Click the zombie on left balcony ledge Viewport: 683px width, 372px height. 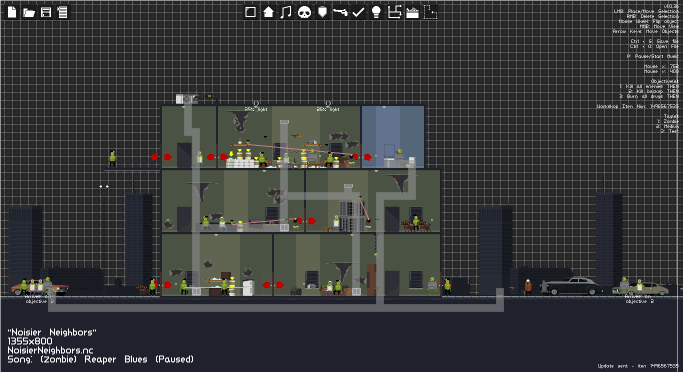click(x=112, y=159)
